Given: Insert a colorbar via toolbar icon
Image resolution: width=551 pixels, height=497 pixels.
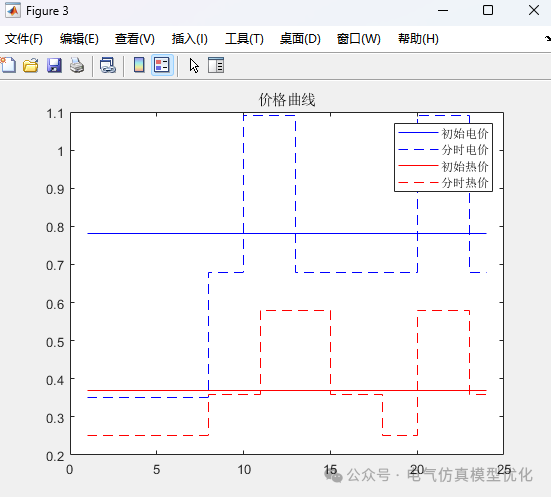Looking at the screenshot, I should (139, 65).
